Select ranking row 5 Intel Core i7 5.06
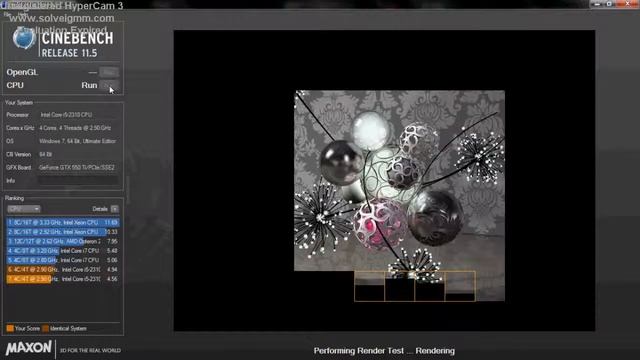This screenshot has height=360, width=640. pos(63,260)
